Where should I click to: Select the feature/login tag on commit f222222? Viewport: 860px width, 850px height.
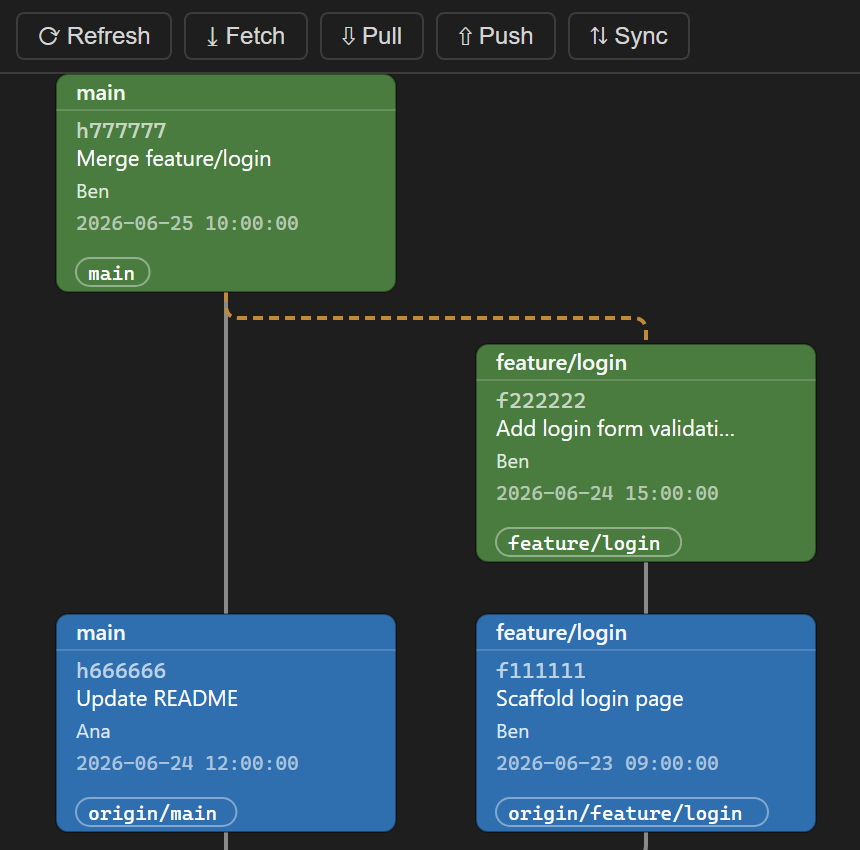tap(589, 542)
